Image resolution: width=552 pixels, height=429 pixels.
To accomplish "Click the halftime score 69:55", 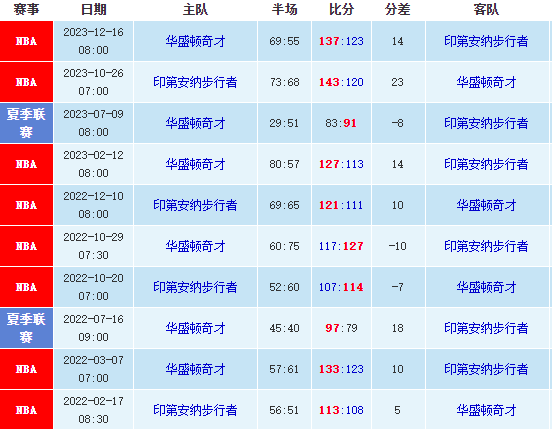I will (284, 41).
